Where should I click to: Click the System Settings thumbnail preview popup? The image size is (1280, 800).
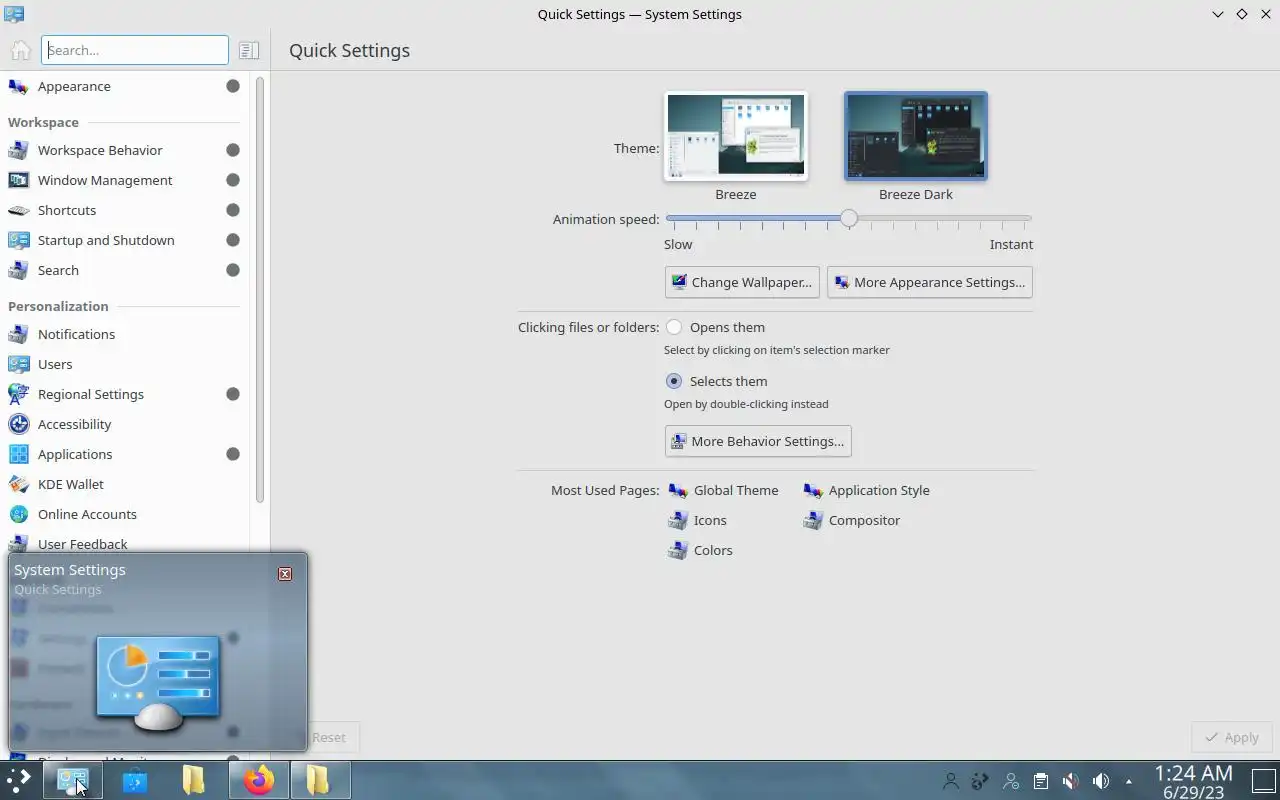158,651
